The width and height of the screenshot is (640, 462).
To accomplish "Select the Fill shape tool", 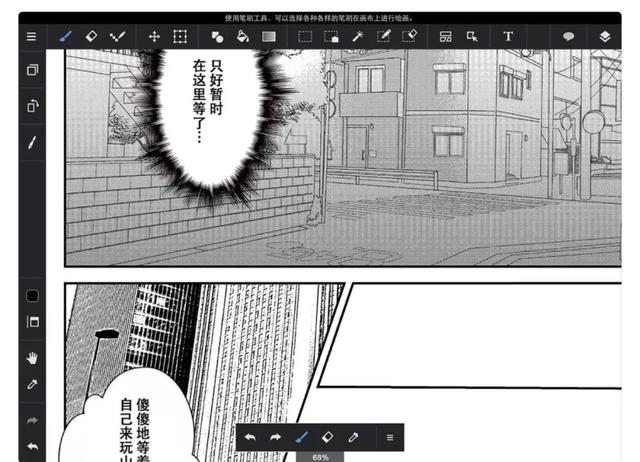I will pos(217,37).
